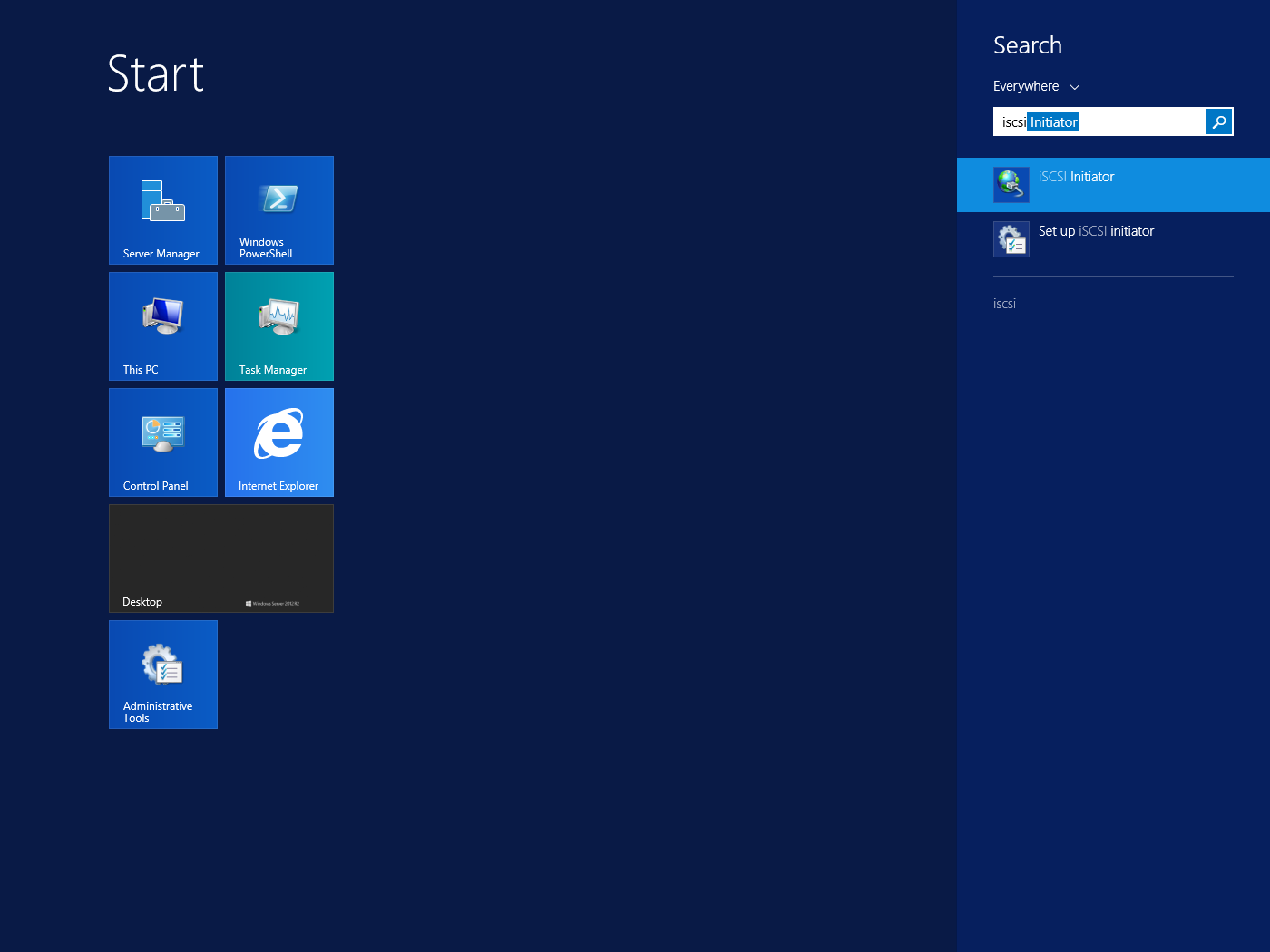Image resolution: width=1270 pixels, height=952 pixels.
Task: Click inside the search text box
Action: pos(1099,121)
